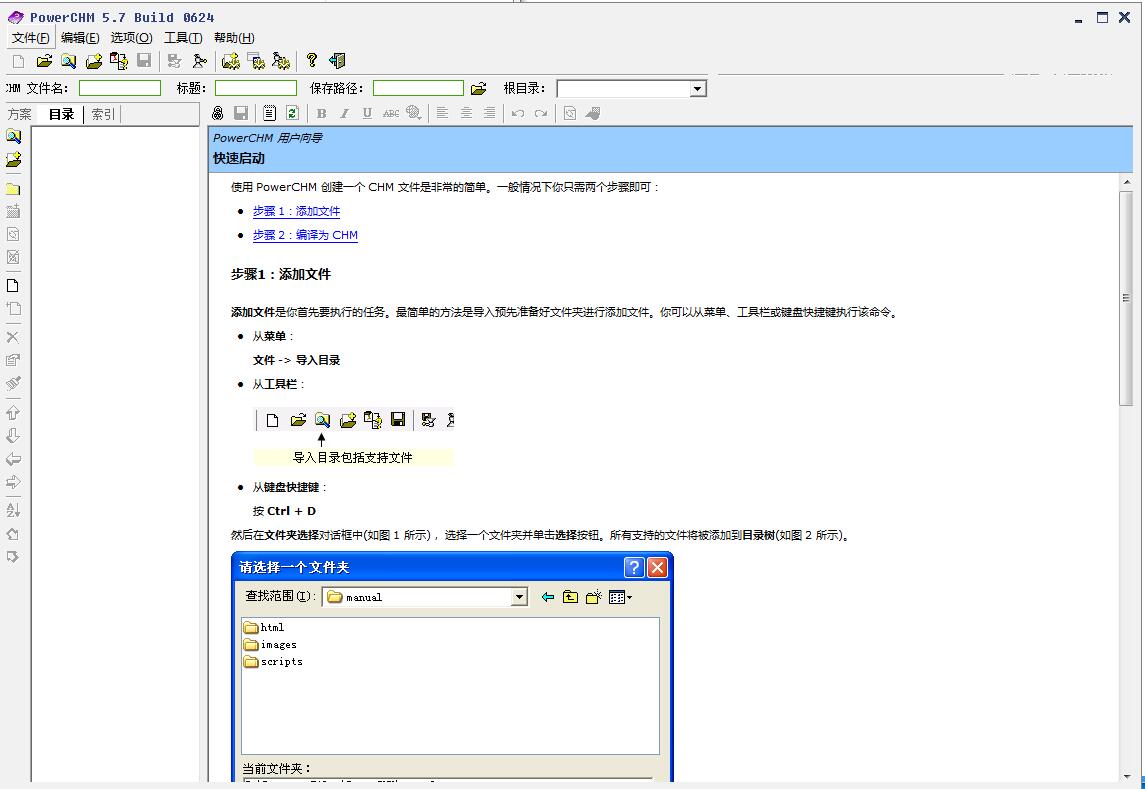Open the 选项(O) menu

[x=131, y=38]
